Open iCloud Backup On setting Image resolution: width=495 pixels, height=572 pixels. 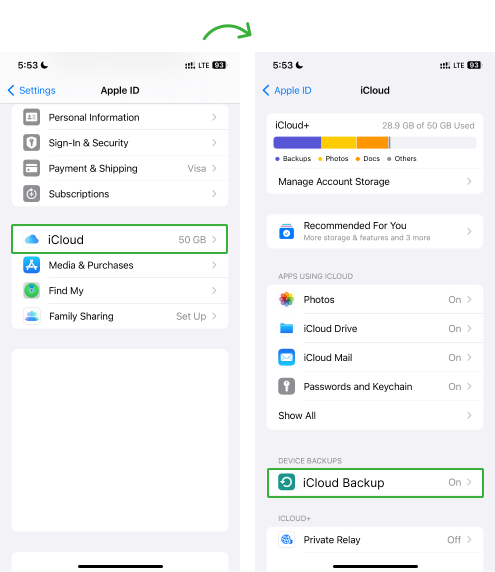375,483
